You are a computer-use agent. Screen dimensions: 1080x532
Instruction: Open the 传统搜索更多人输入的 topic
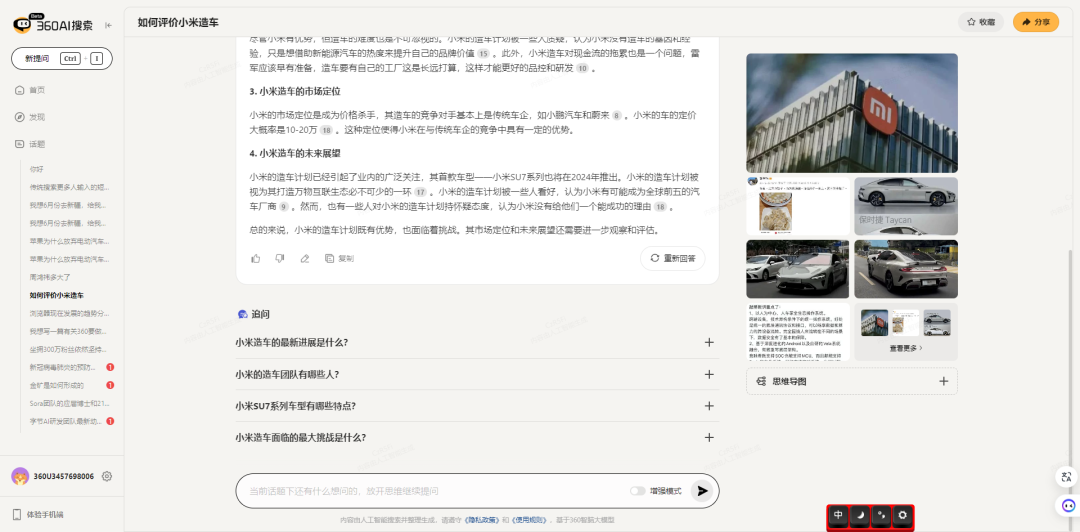tap(69, 187)
